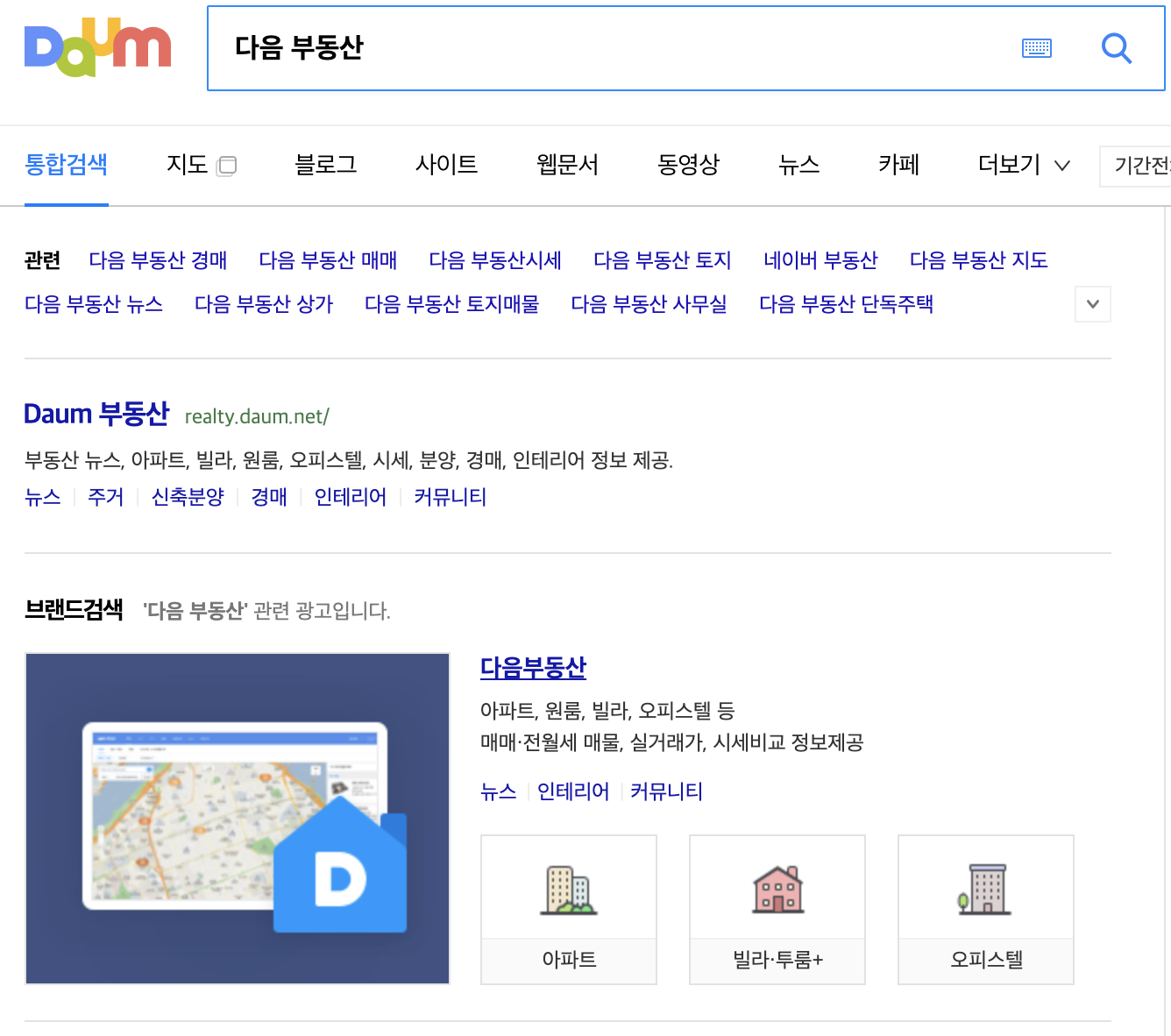Open 뉴스 sublink under Daum 부동산 result
Viewport: 1171px width, 1036px height.
tap(43, 497)
